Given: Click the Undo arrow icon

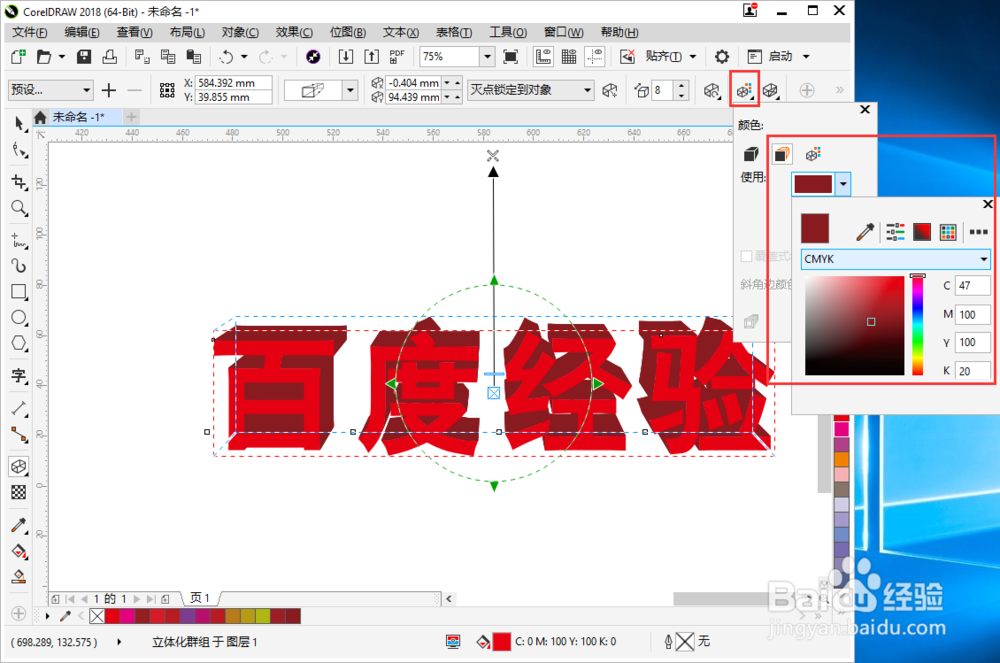Looking at the screenshot, I should [x=226, y=57].
